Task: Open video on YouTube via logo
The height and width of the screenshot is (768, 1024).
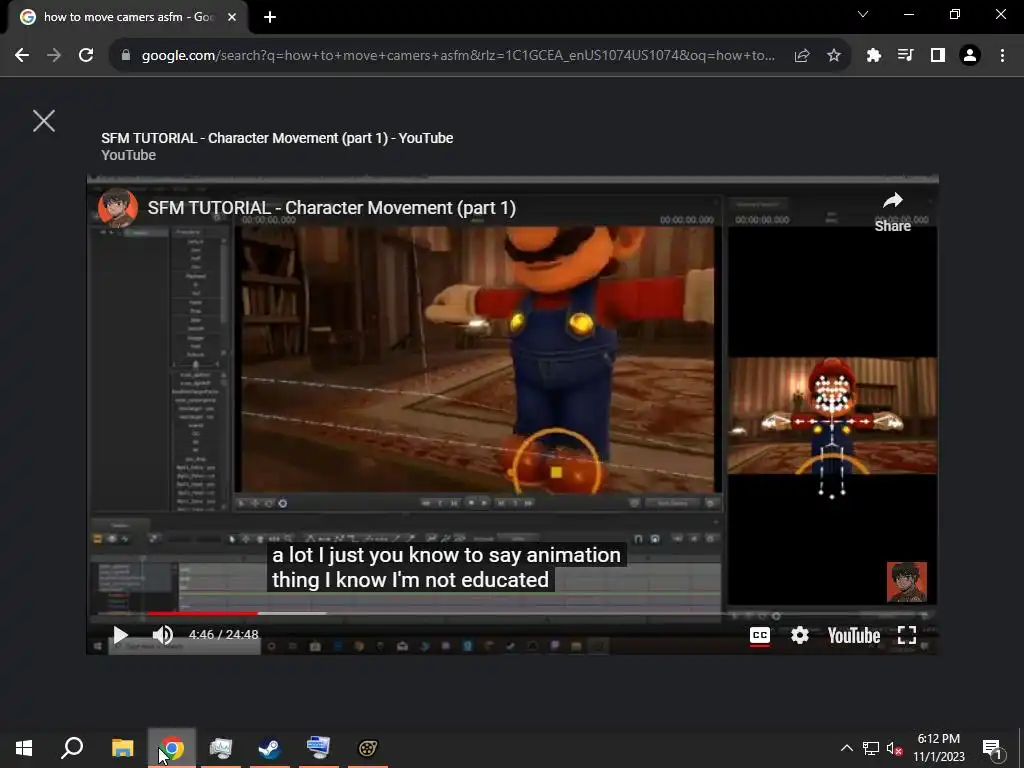Action: click(854, 635)
